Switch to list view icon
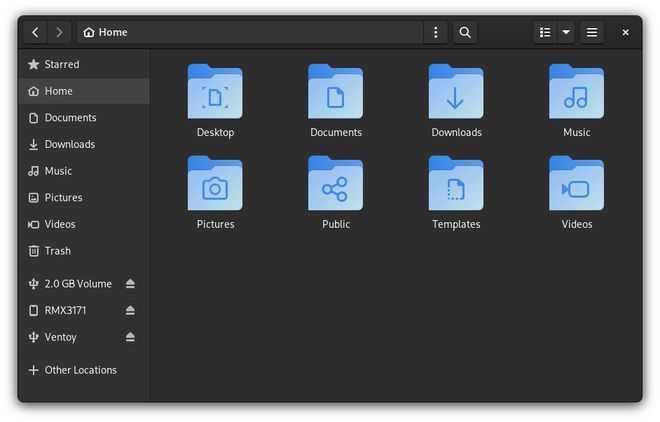660x422 pixels. [545, 32]
